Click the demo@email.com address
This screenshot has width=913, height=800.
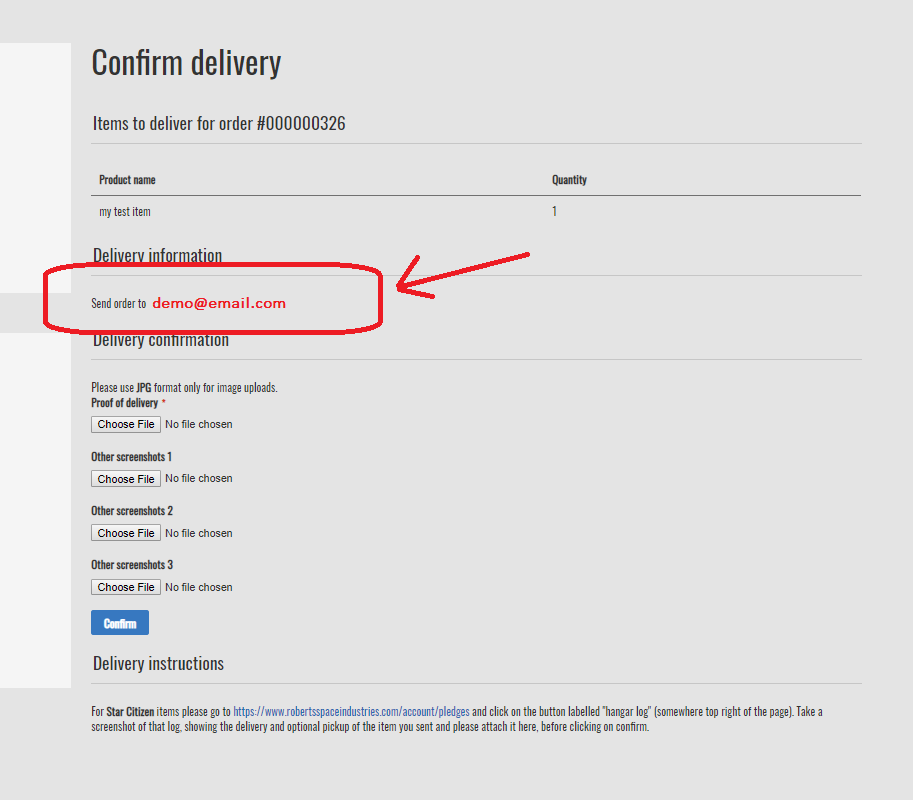pos(219,303)
